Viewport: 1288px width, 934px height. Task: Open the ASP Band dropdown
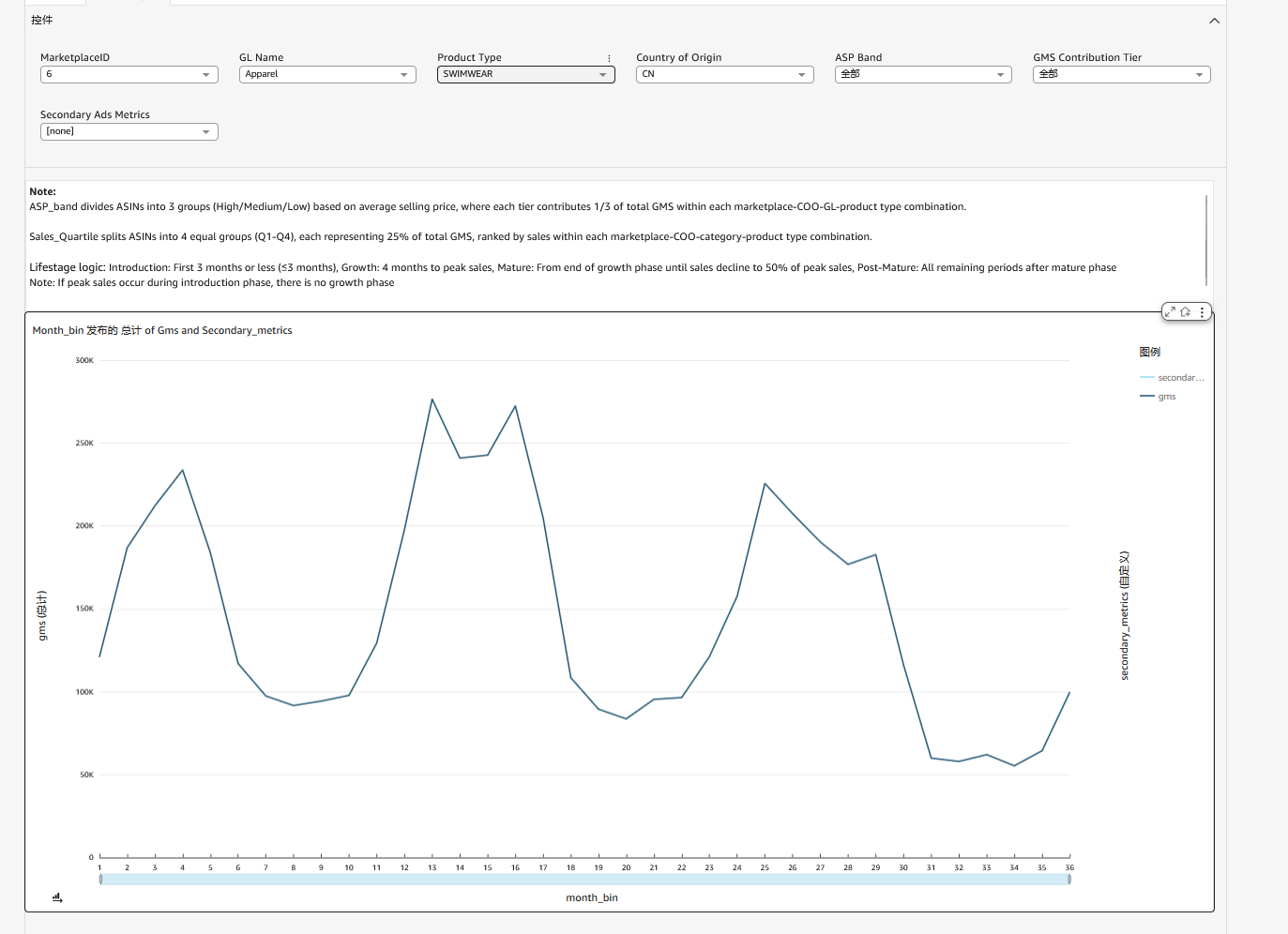923,75
